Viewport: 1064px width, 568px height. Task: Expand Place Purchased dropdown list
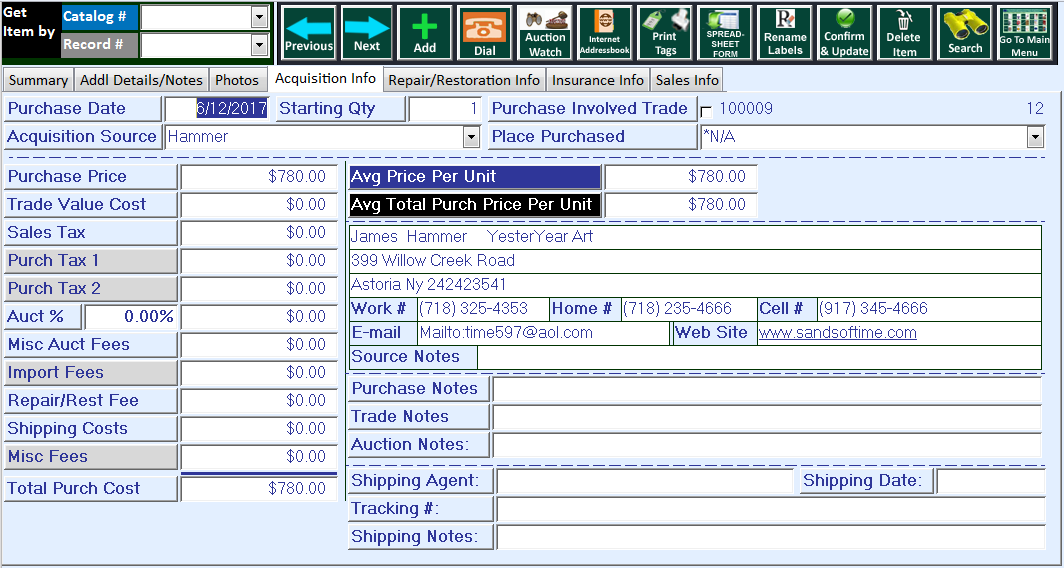[1035, 137]
